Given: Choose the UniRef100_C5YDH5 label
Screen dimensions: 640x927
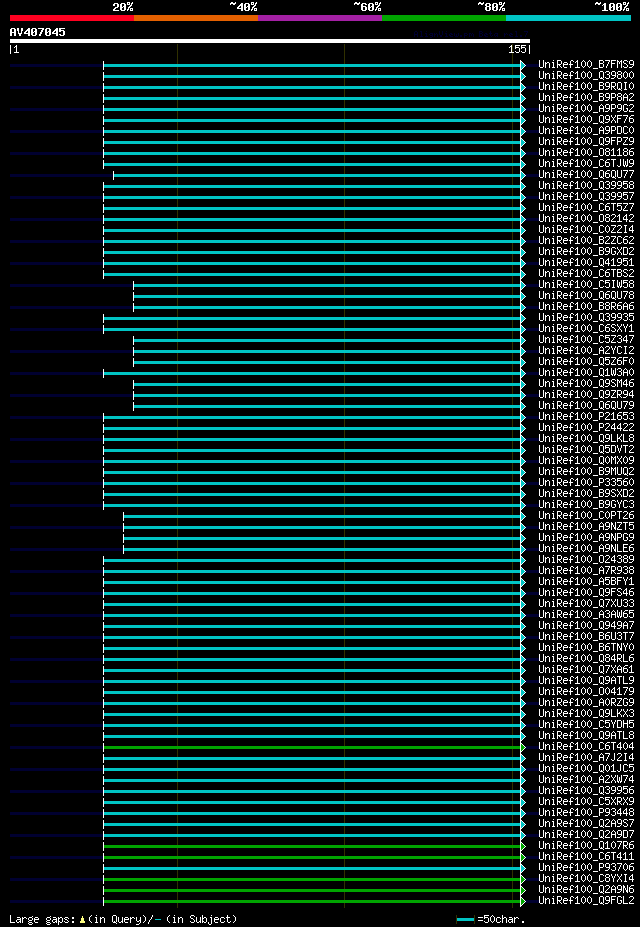Looking at the screenshot, I should (586, 727).
